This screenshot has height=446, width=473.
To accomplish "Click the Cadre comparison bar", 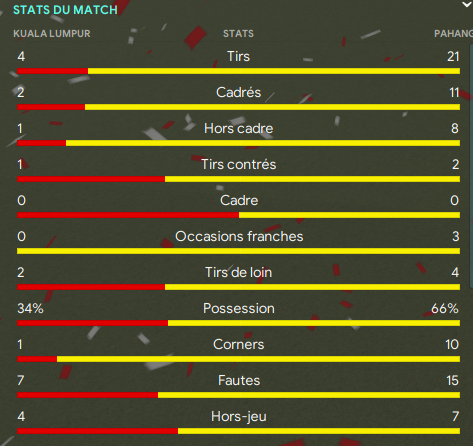I will tap(239, 215).
